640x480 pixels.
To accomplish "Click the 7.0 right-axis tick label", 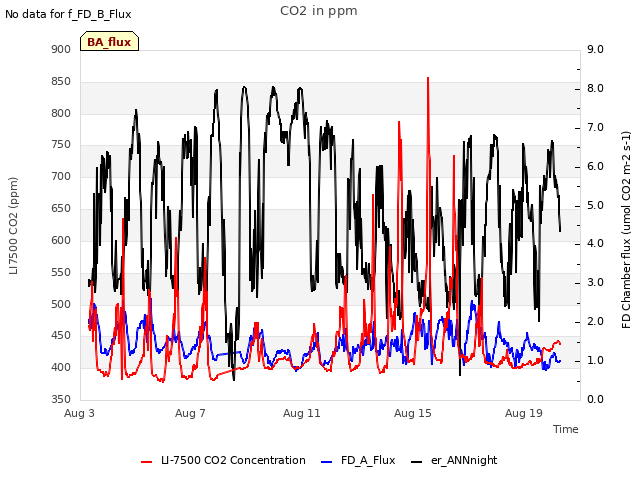I will click(596, 128).
